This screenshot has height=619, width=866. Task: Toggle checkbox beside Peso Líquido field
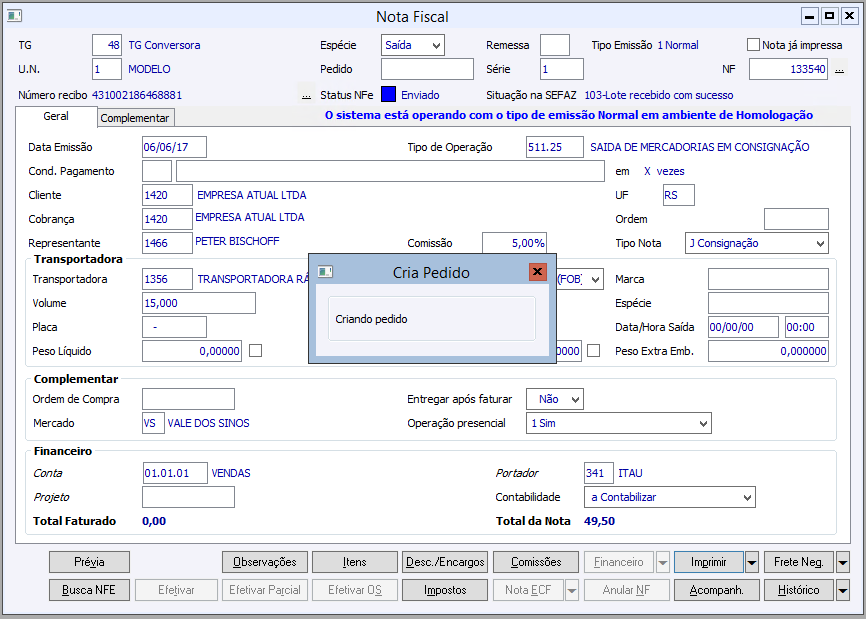pyautogui.click(x=256, y=351)
